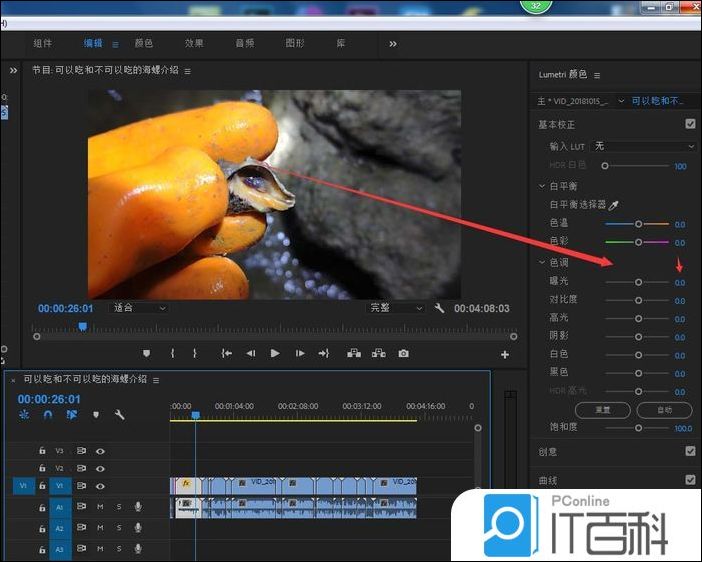This screenshot has width=702, height=562.
Task: Click the timeline display settings wrench
Action: coord(120,415)
